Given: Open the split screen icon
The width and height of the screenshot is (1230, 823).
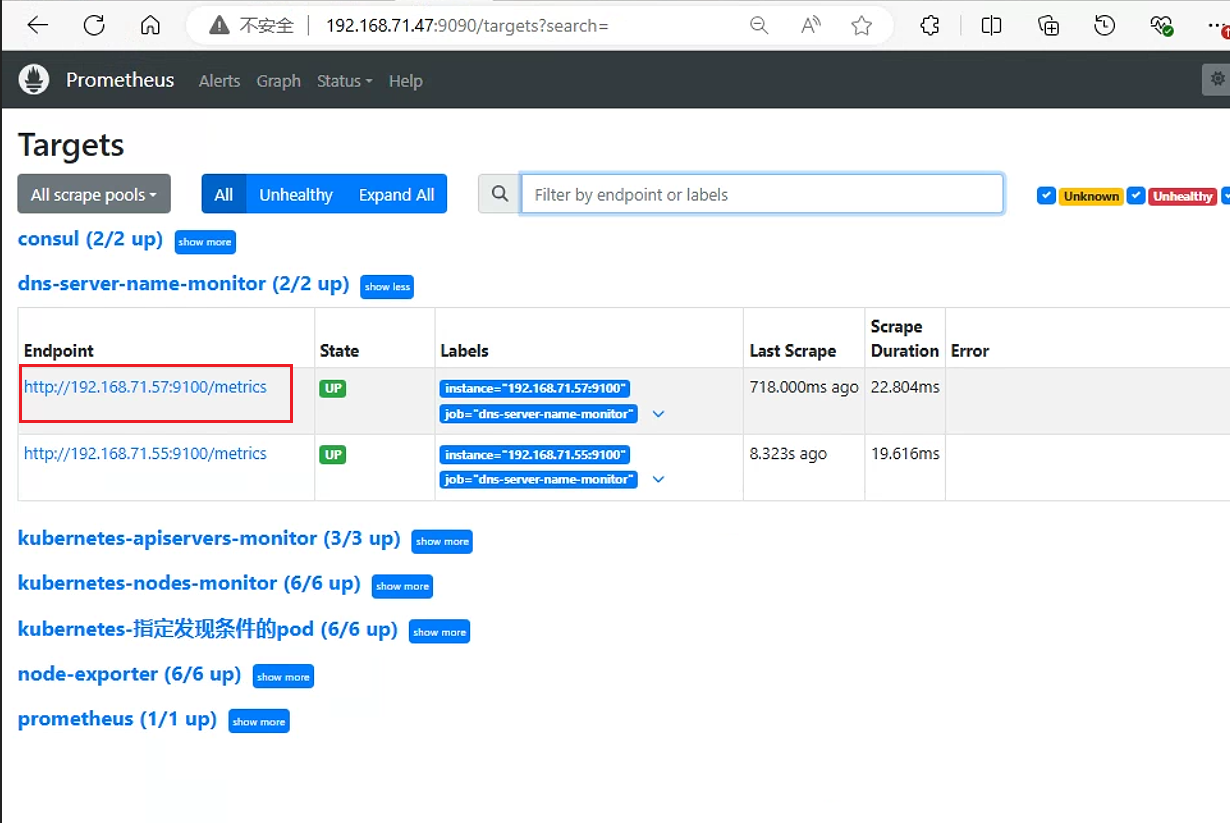Looking at the screenshot, I should pos(991,26).
